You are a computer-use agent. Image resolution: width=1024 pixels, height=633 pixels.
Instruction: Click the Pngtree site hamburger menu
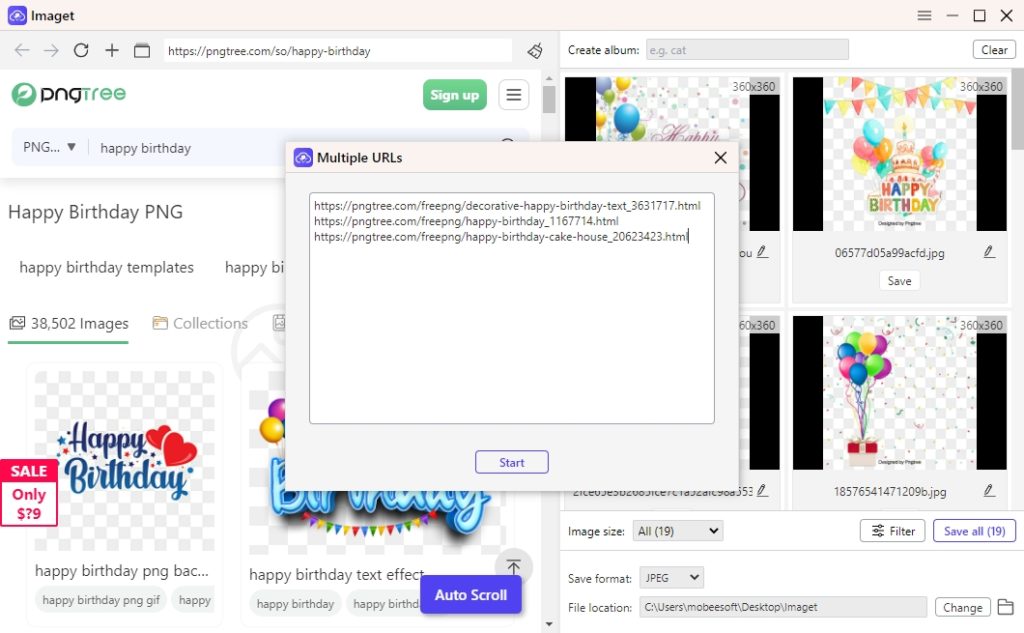513,94
